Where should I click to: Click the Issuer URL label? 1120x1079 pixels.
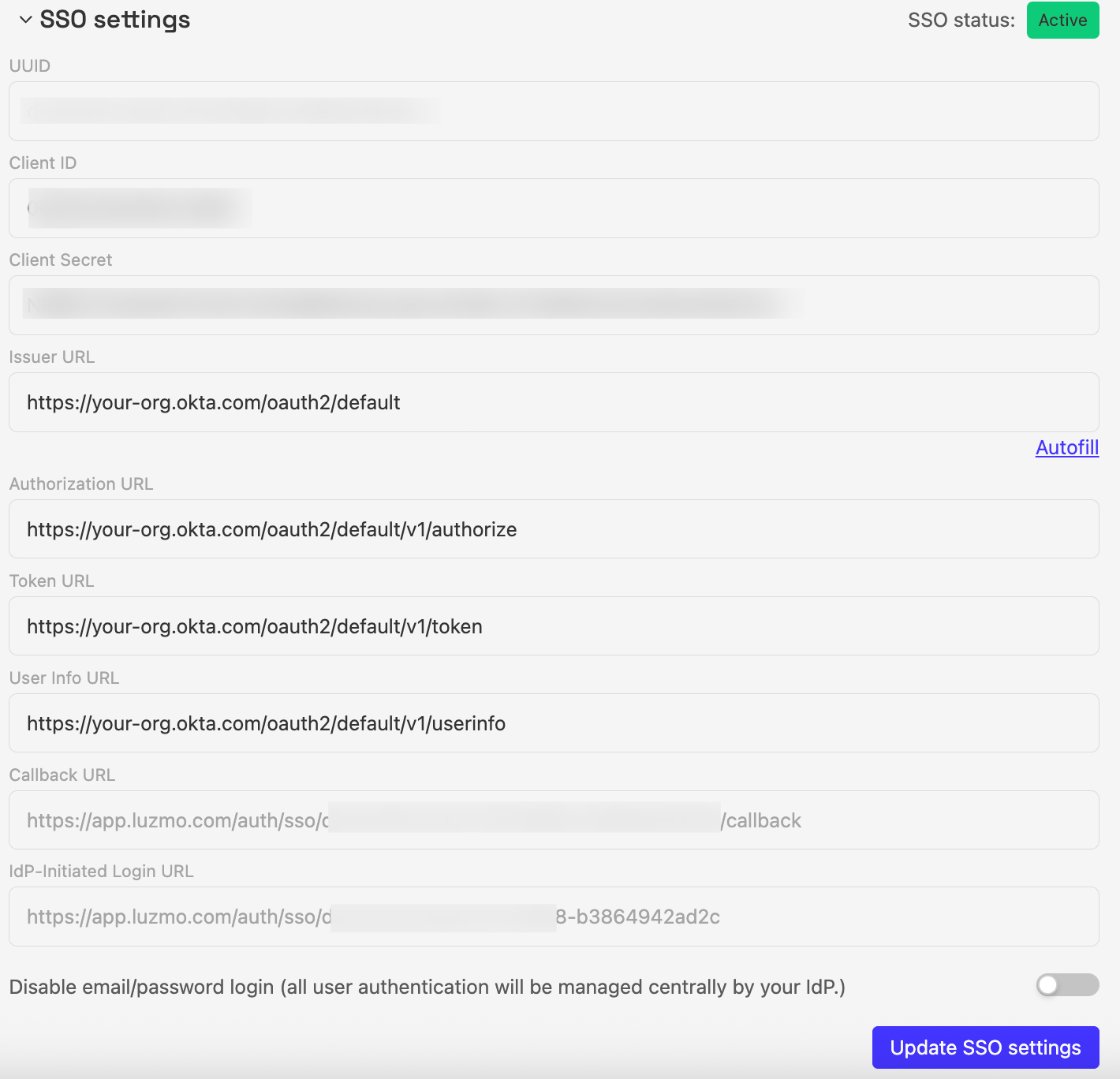click(52, 357)
